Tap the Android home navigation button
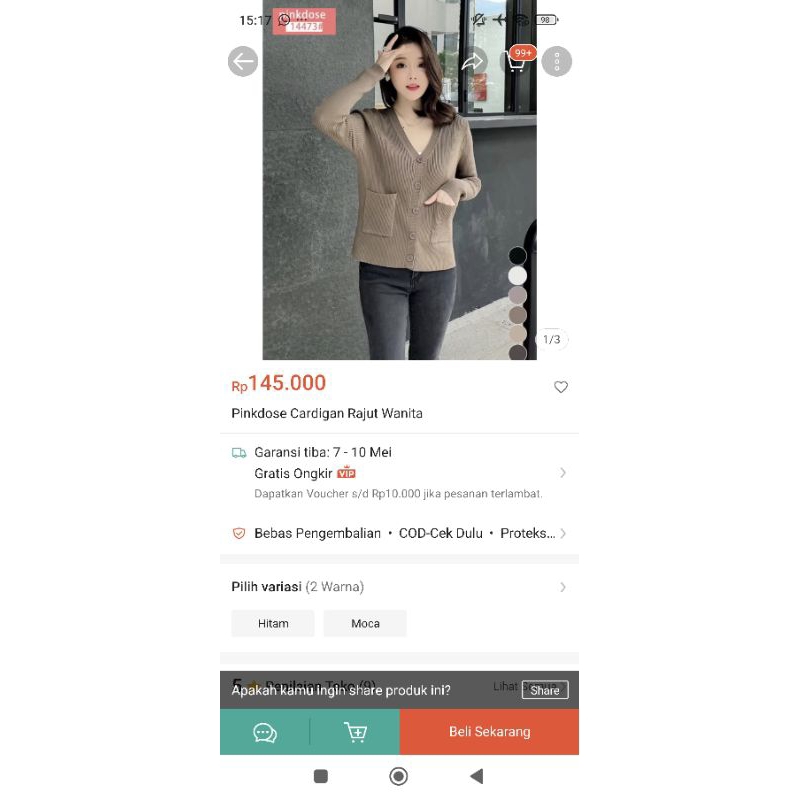The width and height of the screenshot is (800, 800). click(x=398, y=777)
